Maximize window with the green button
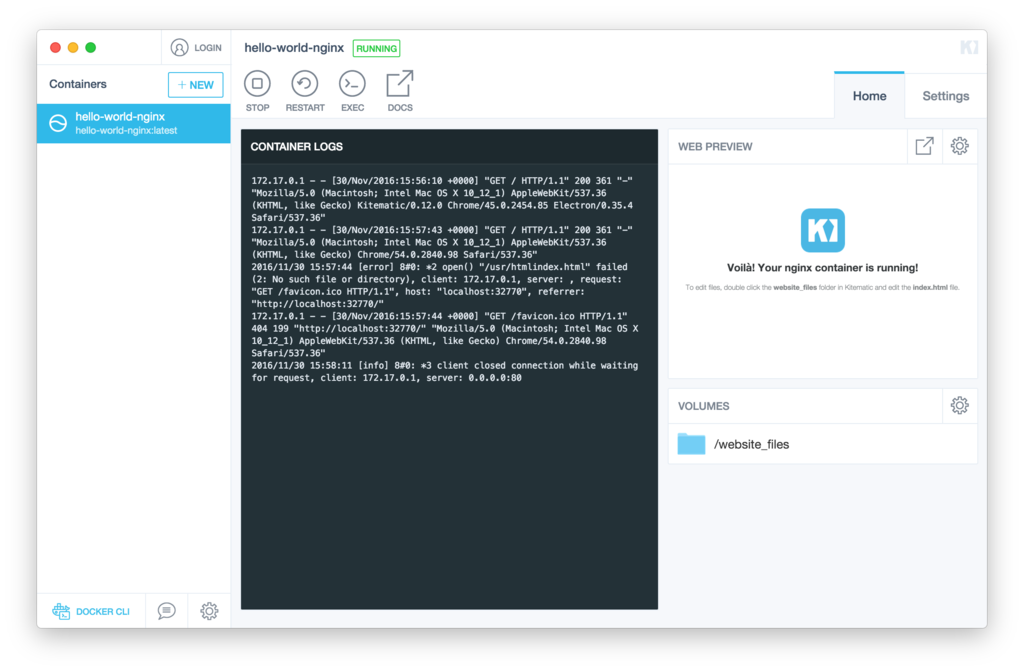 91,48
